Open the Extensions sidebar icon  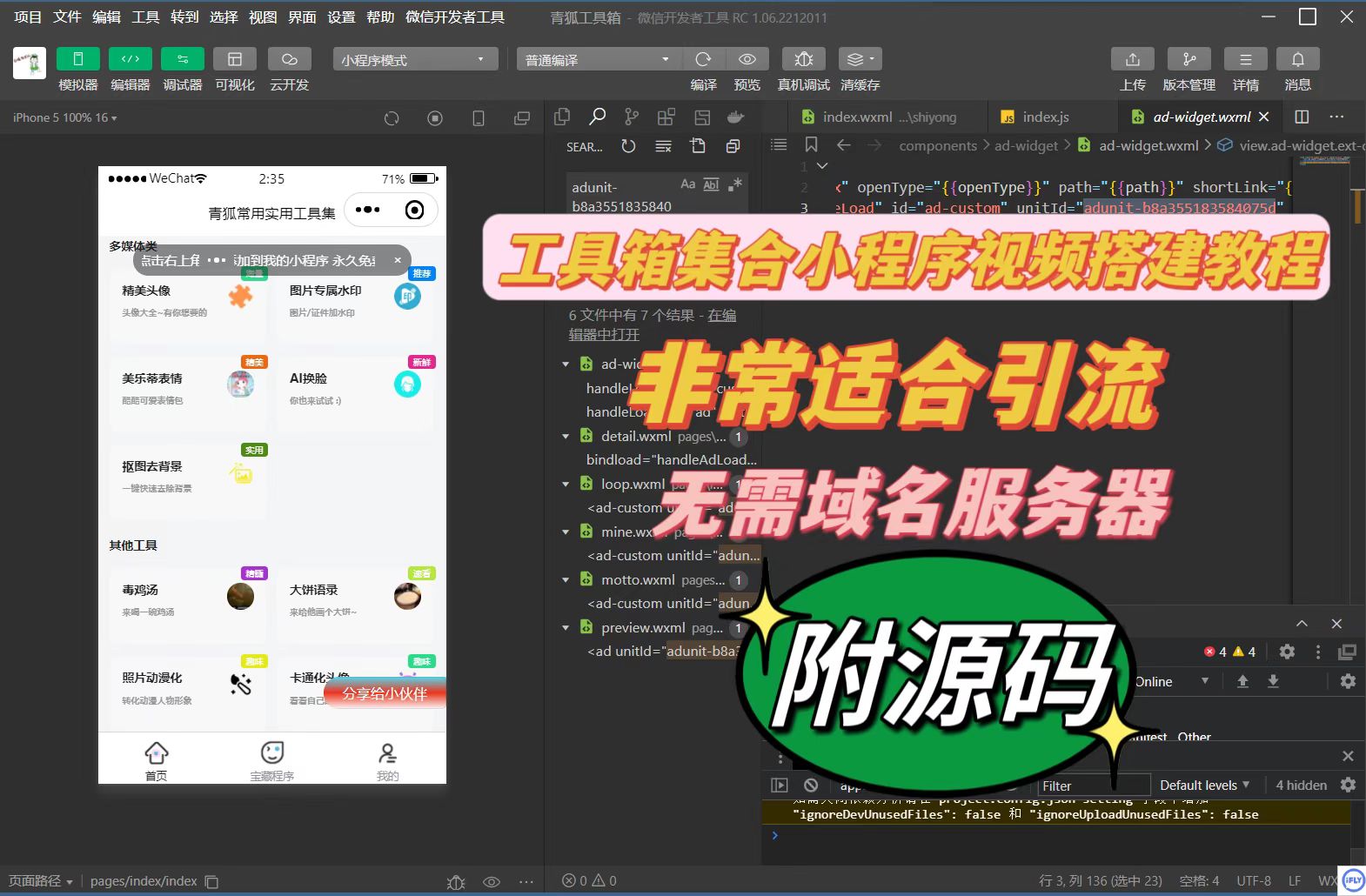(x=666, y=117)
